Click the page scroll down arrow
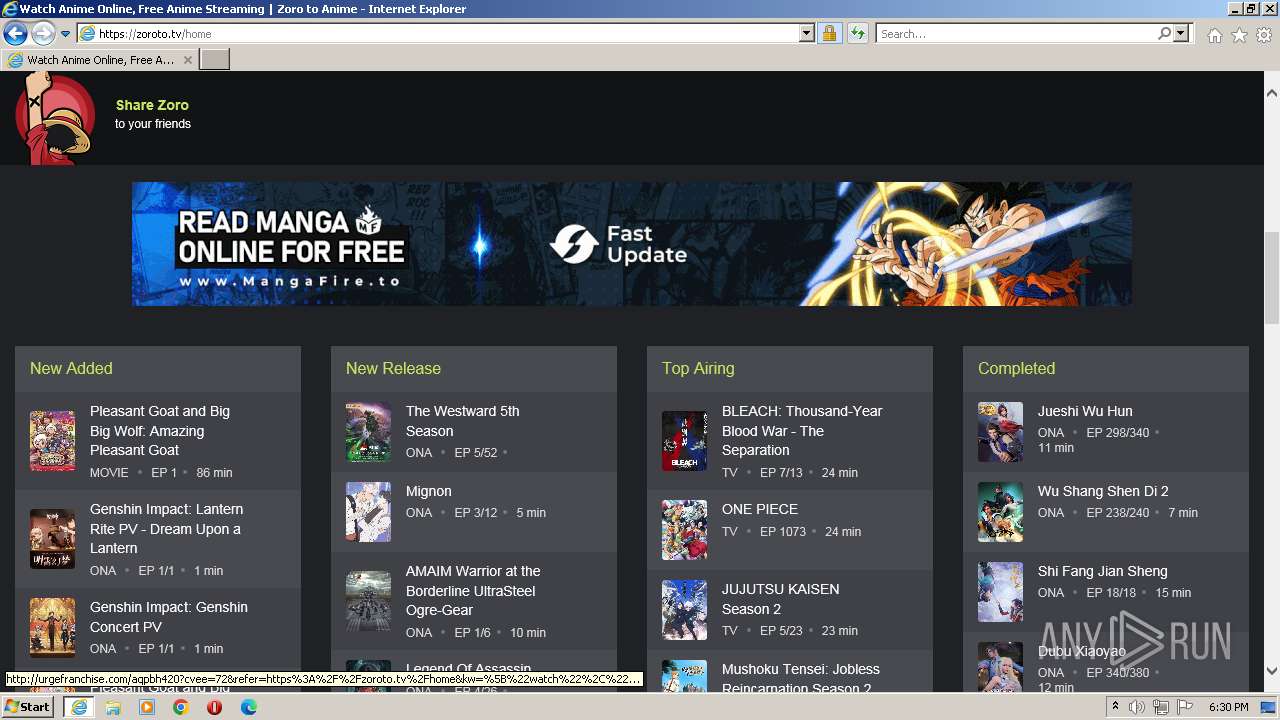 1272,670
